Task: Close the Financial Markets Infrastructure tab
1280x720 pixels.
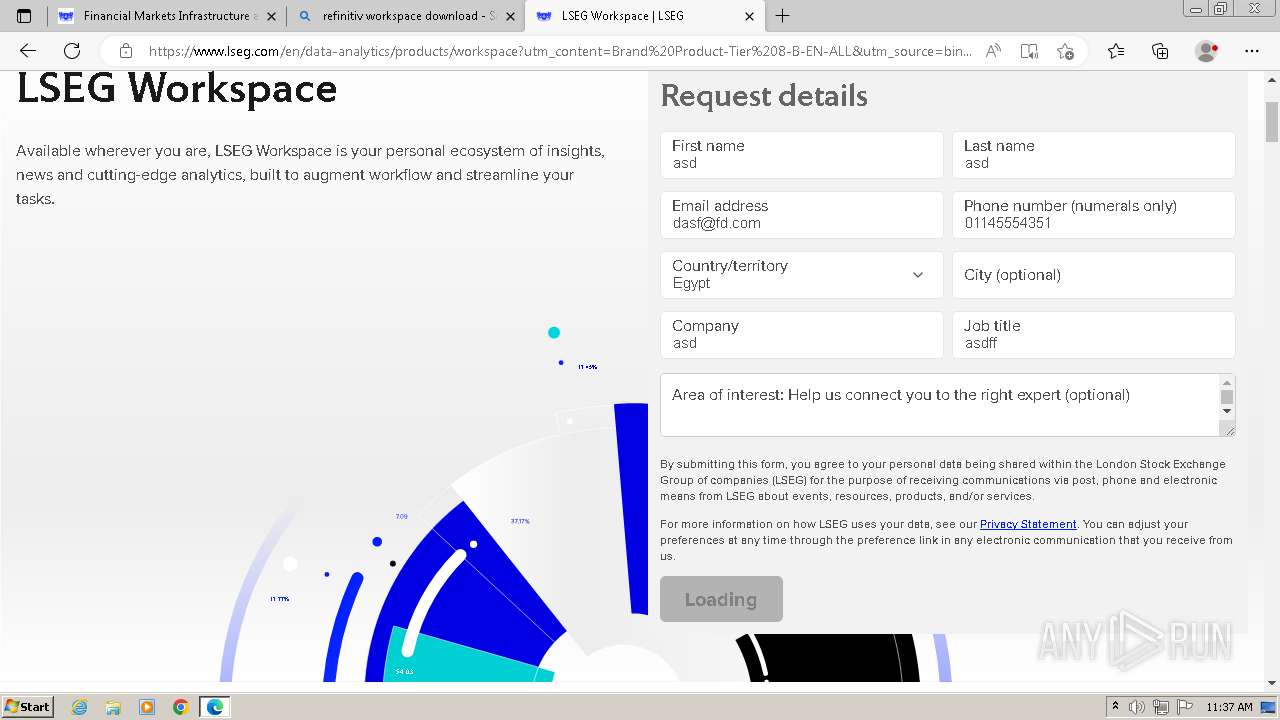Action: pyautogui.click(x=271, y=16)
